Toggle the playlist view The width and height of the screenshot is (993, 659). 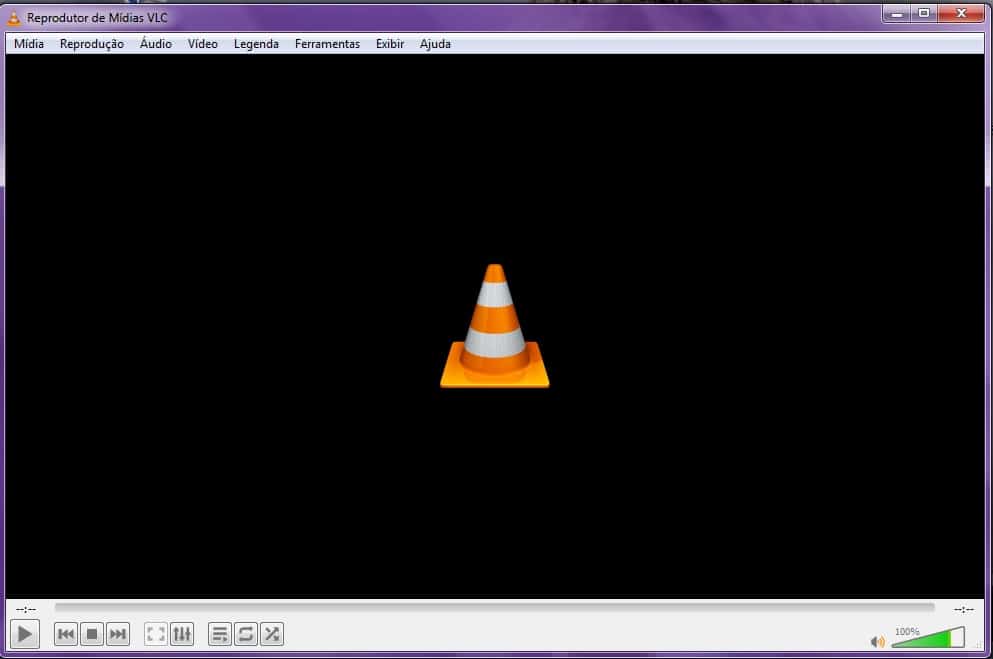220,634
